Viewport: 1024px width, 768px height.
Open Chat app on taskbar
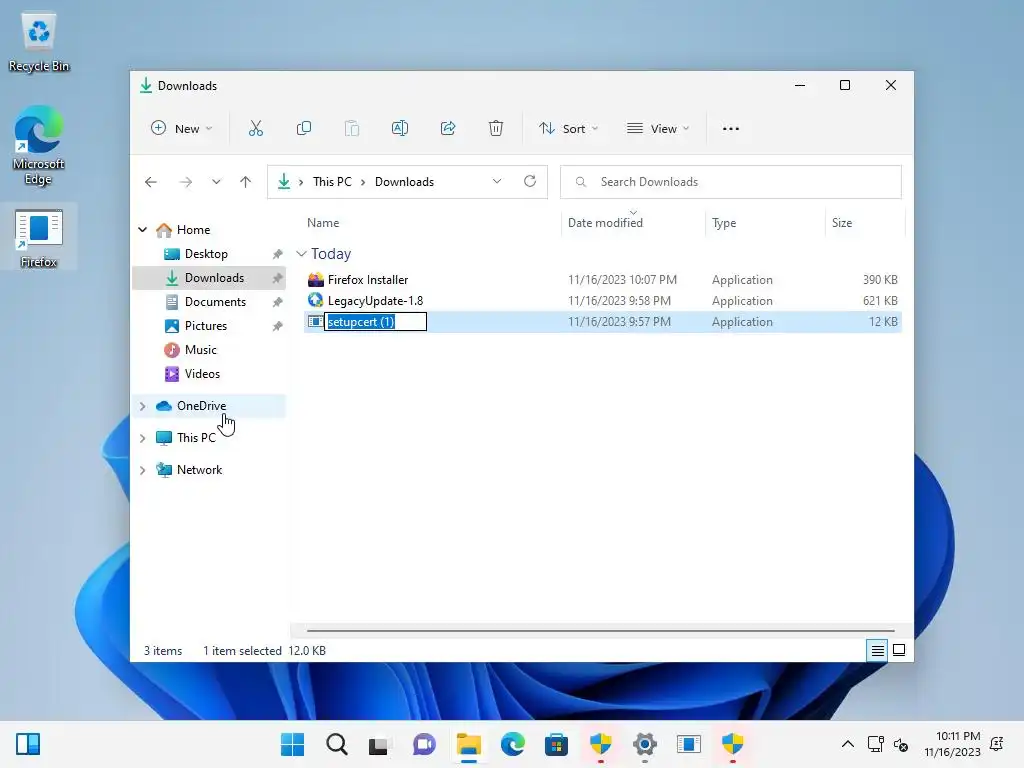(424, 744)
